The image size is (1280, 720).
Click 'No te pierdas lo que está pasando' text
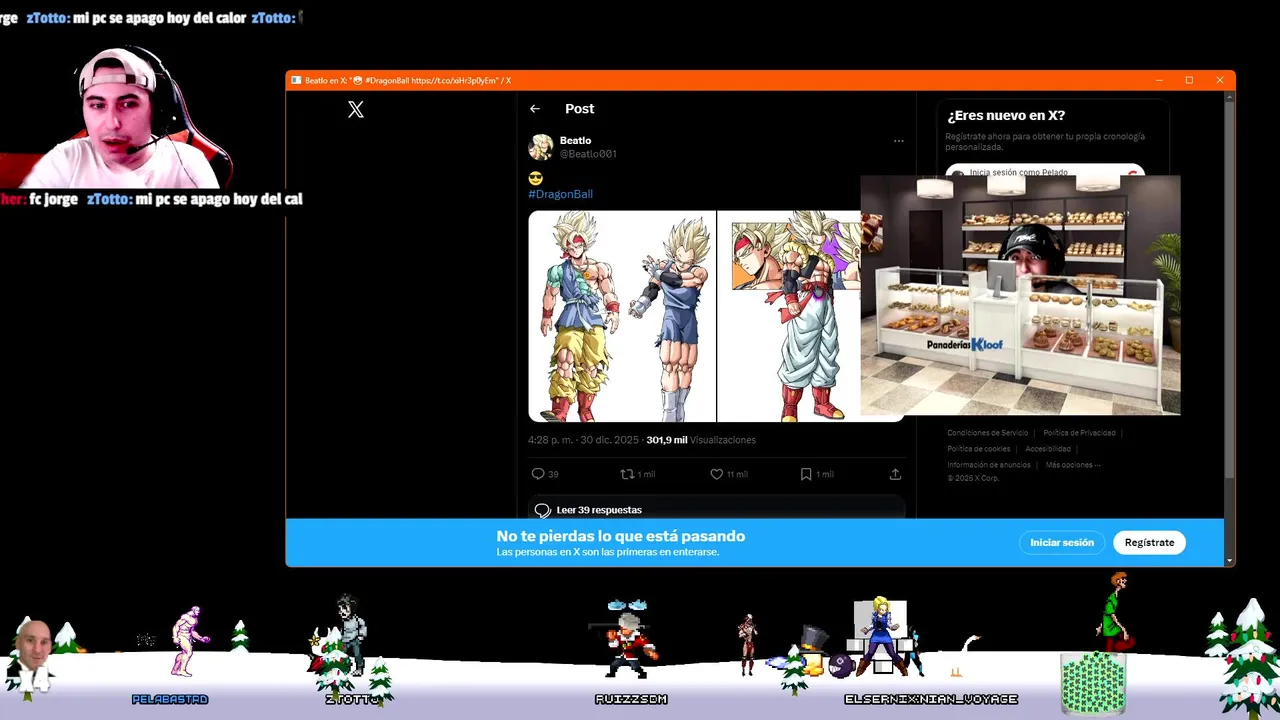[x=621, y=536]
